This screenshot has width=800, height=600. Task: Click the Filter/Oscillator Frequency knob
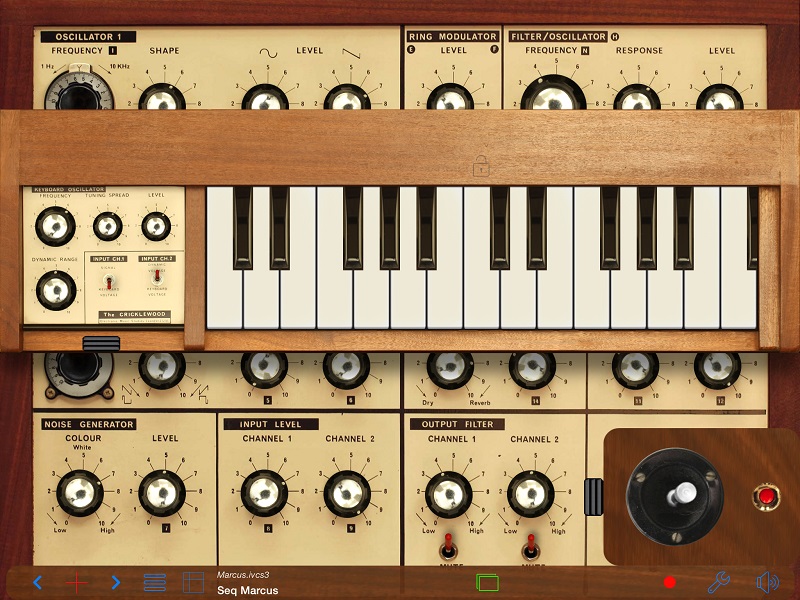(x=553, y=93)
